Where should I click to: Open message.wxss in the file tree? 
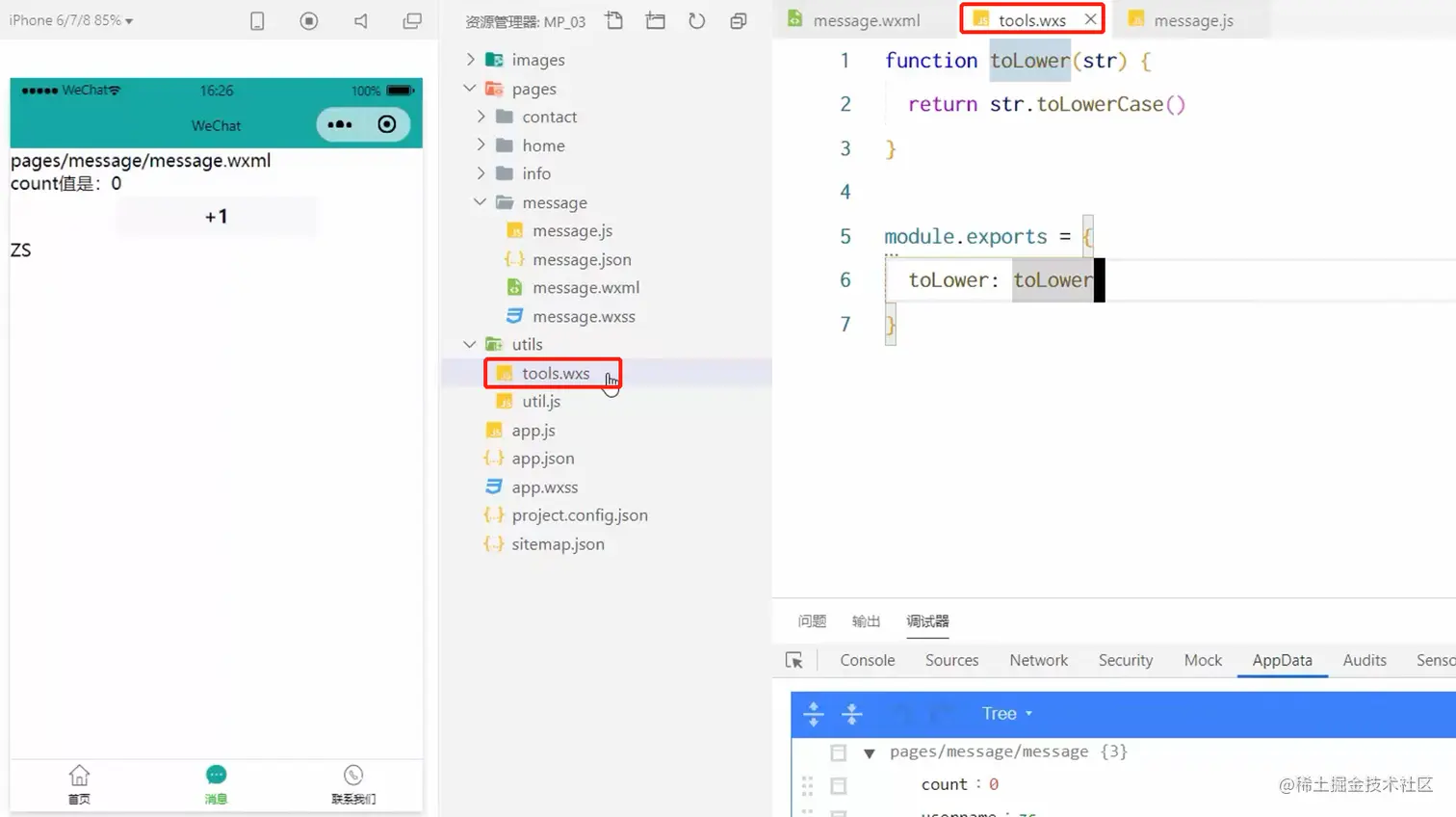[584, 316]
